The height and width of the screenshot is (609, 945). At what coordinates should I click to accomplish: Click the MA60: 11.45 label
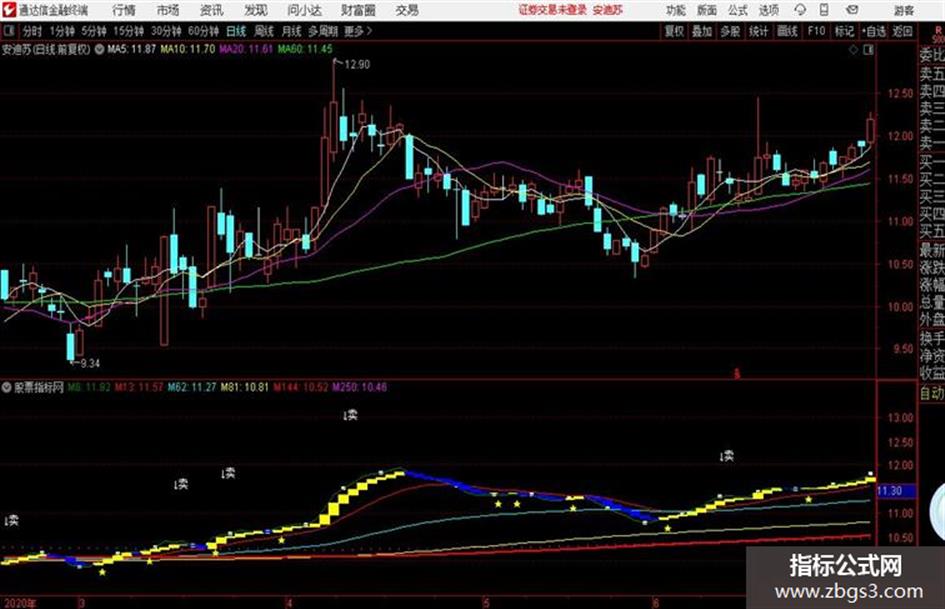point(305,49)
